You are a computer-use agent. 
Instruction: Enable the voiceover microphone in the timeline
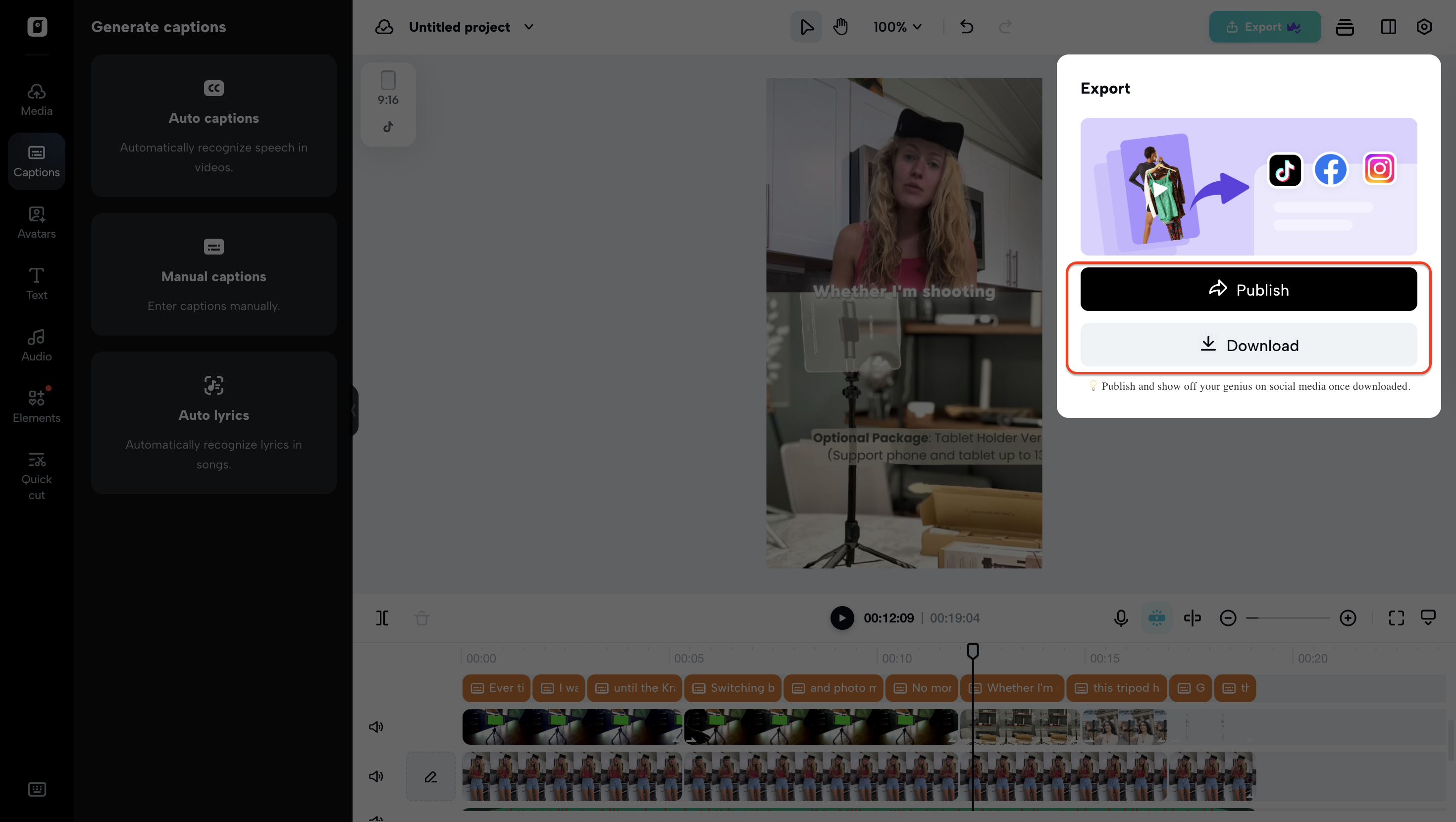coord(1121,618)
